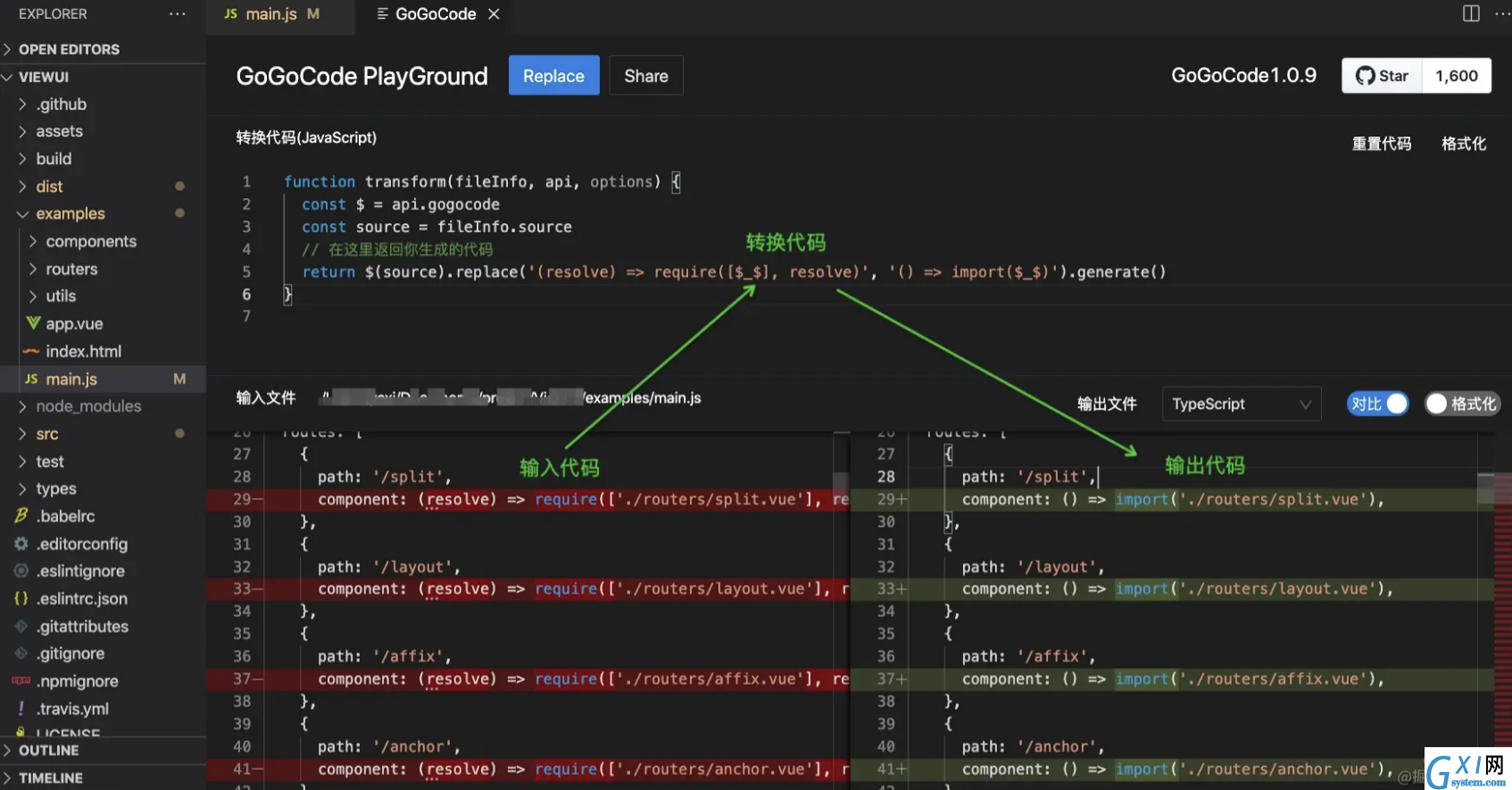Click the git icon beside .gitignore
1512x790 pixels.
[21, 653]
